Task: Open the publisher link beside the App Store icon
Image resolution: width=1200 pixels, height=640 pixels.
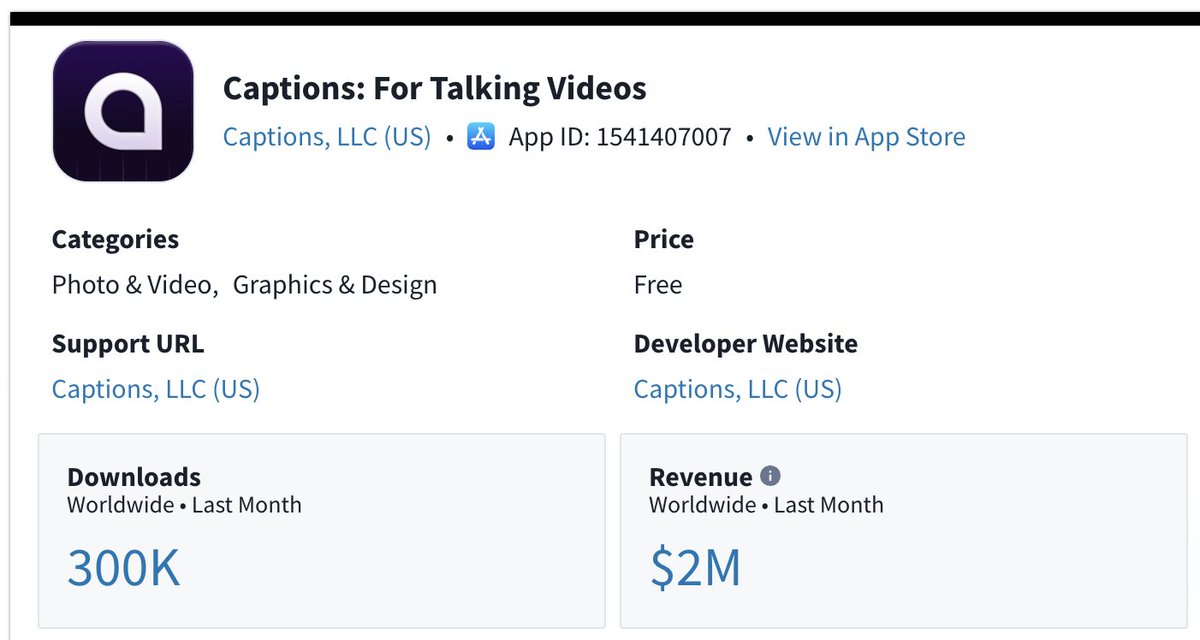Action: [327, 137]
